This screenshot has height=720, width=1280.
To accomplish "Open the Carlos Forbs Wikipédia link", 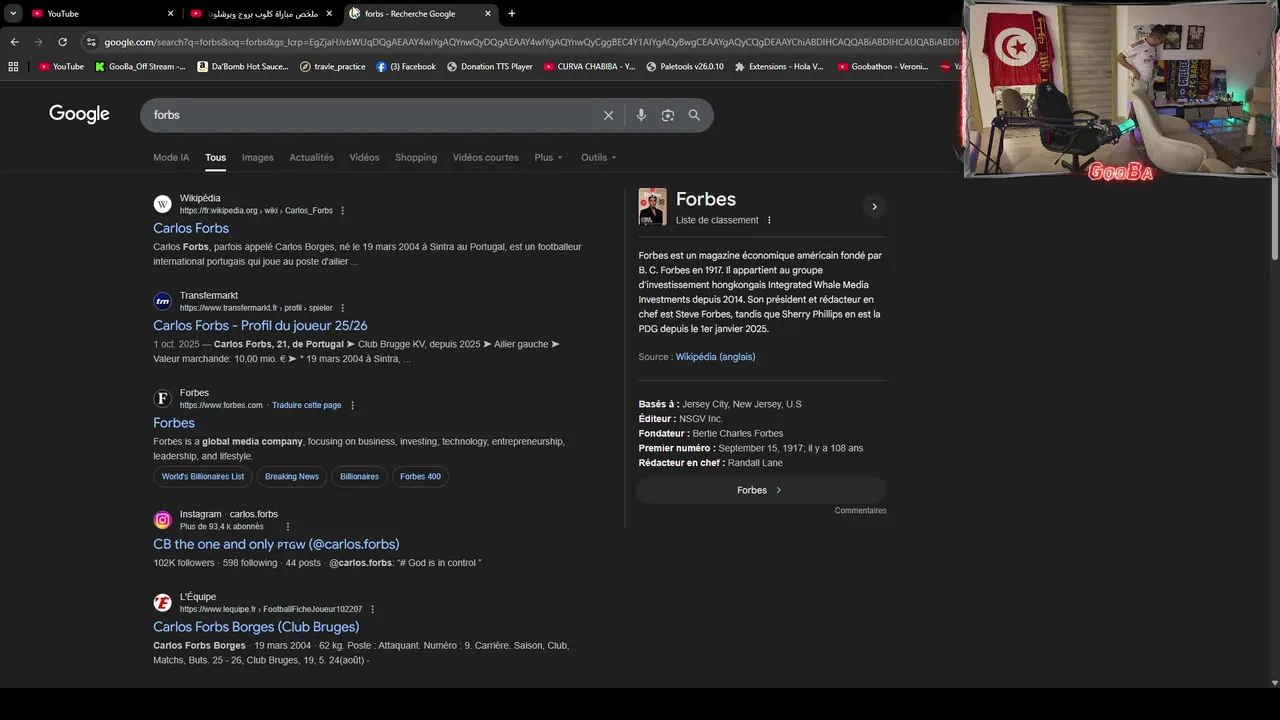I will pyautogui.click(x=191, y=228).
